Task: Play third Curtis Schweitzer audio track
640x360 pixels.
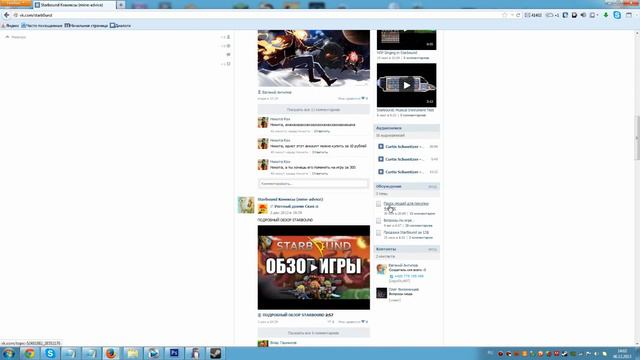Action: [x=380, y=172]
